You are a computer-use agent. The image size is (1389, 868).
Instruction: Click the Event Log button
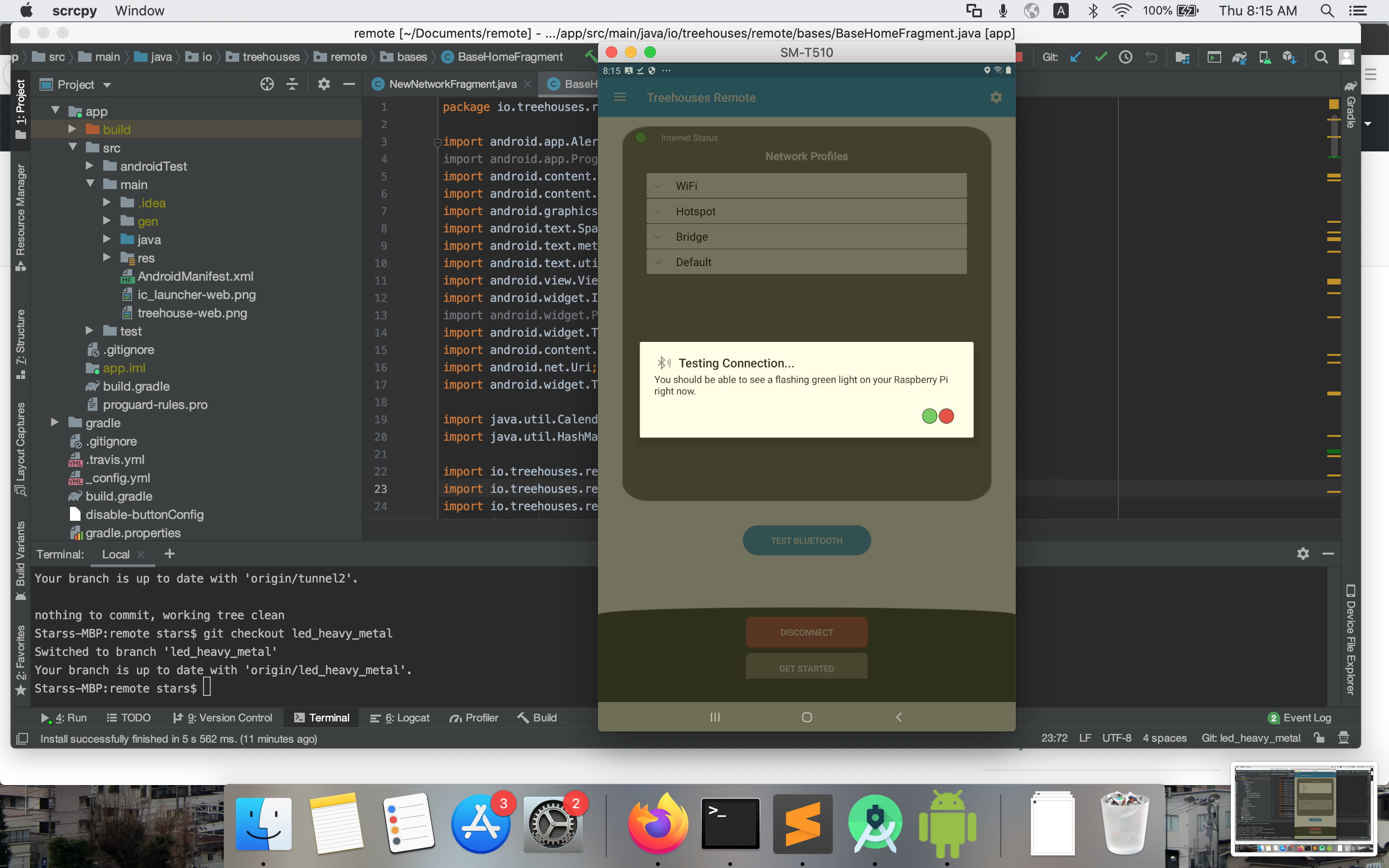1299,718
